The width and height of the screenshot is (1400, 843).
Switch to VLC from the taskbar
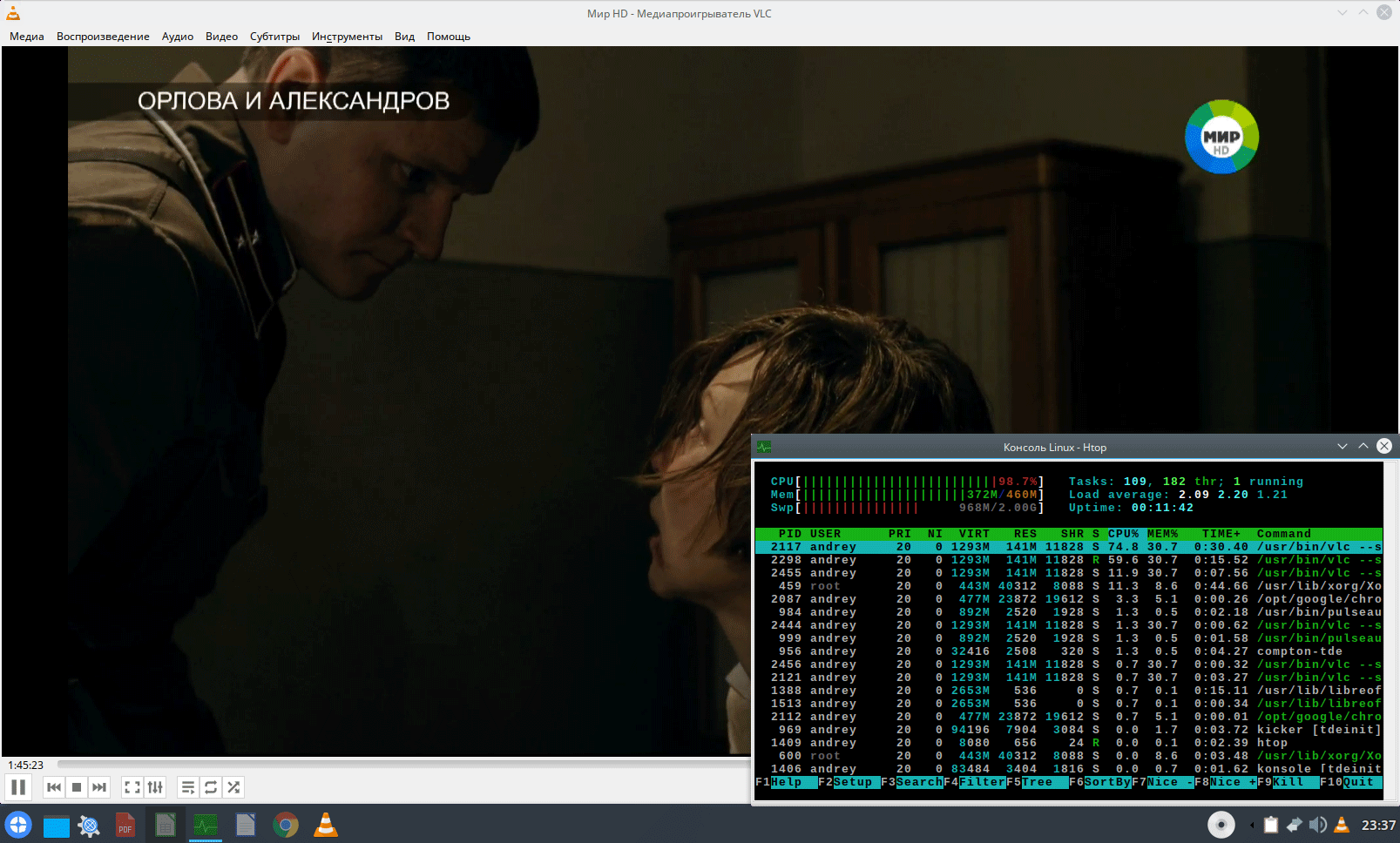click(326, 825)
